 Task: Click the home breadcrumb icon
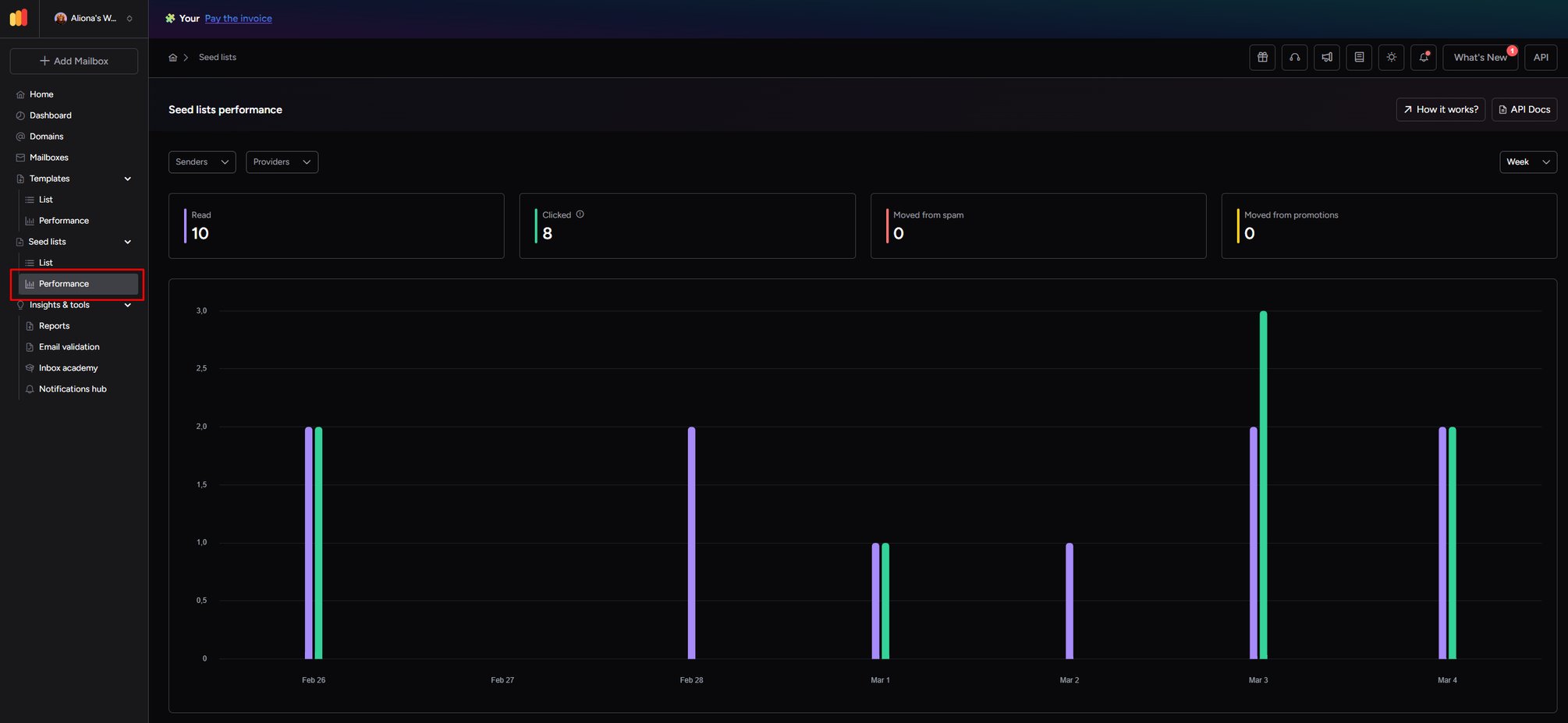pos(173,58)
